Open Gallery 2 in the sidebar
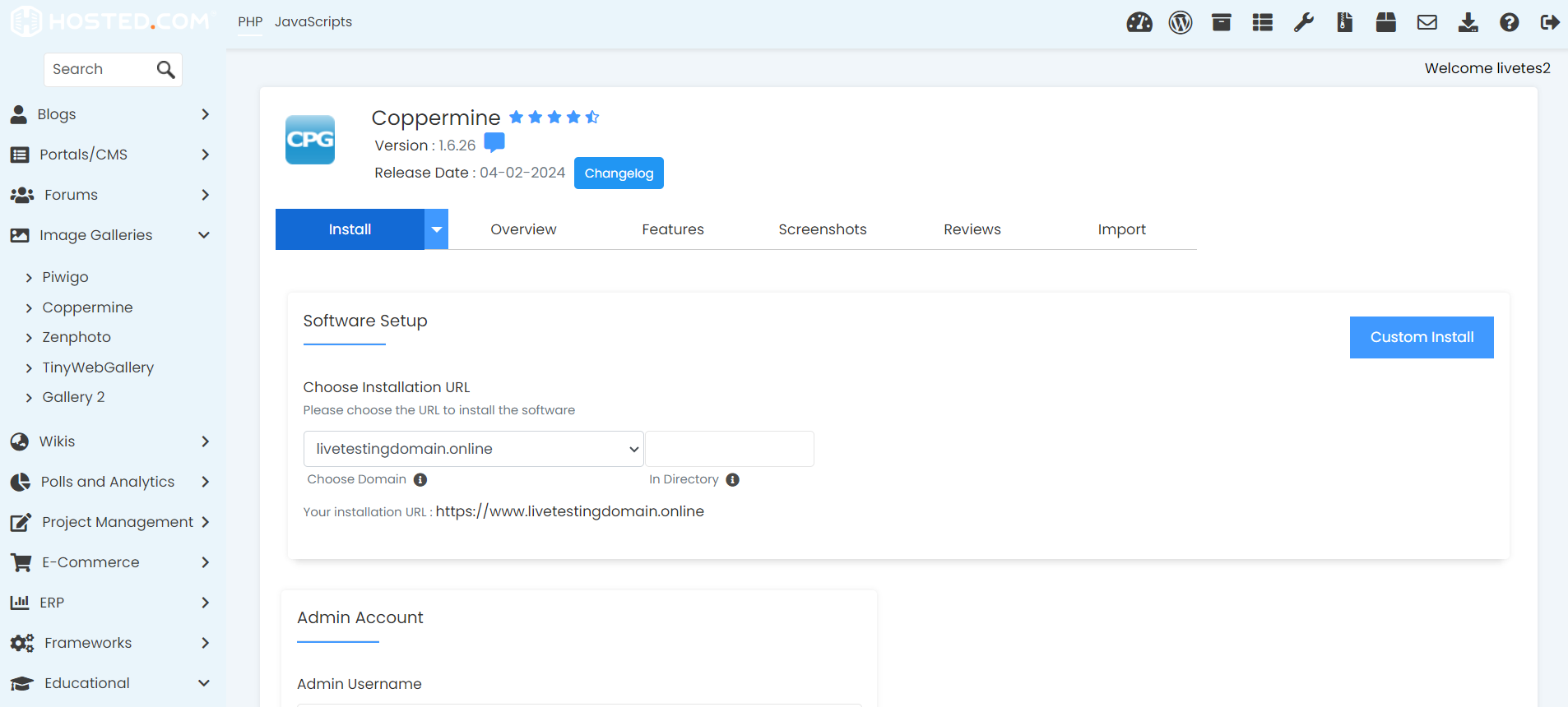The height and width of the screenshot is (707, 1568). coord(73,397)
